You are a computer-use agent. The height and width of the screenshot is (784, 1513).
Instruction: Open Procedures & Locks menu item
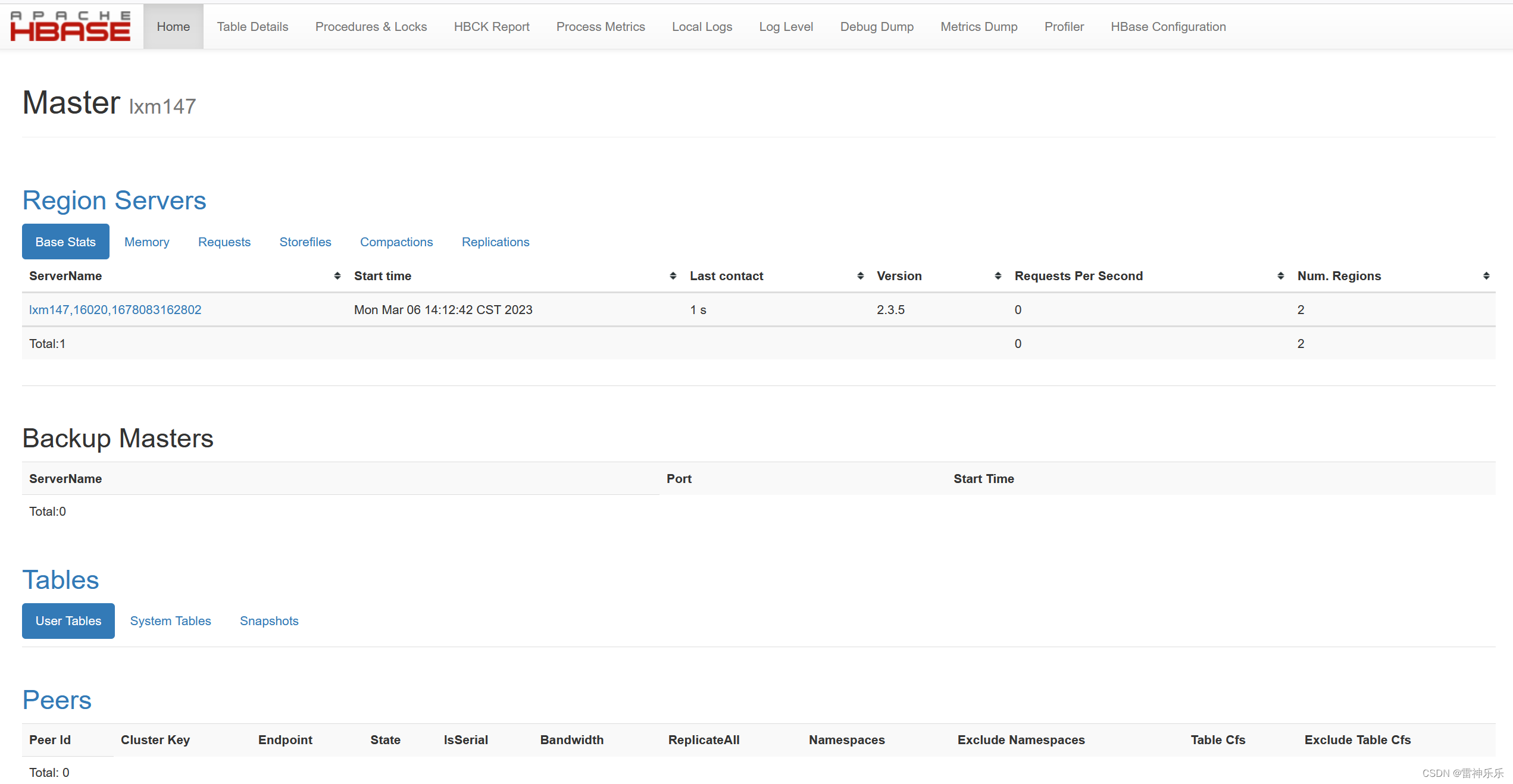(x=371, y=27)
